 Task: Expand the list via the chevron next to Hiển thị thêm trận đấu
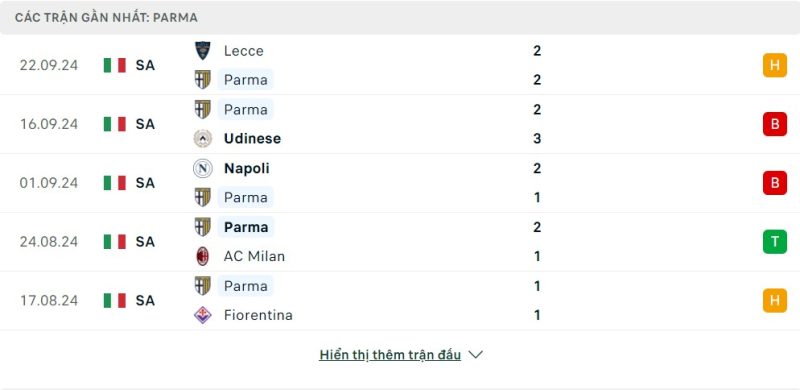pyautogui.click(x=476, y=354)
